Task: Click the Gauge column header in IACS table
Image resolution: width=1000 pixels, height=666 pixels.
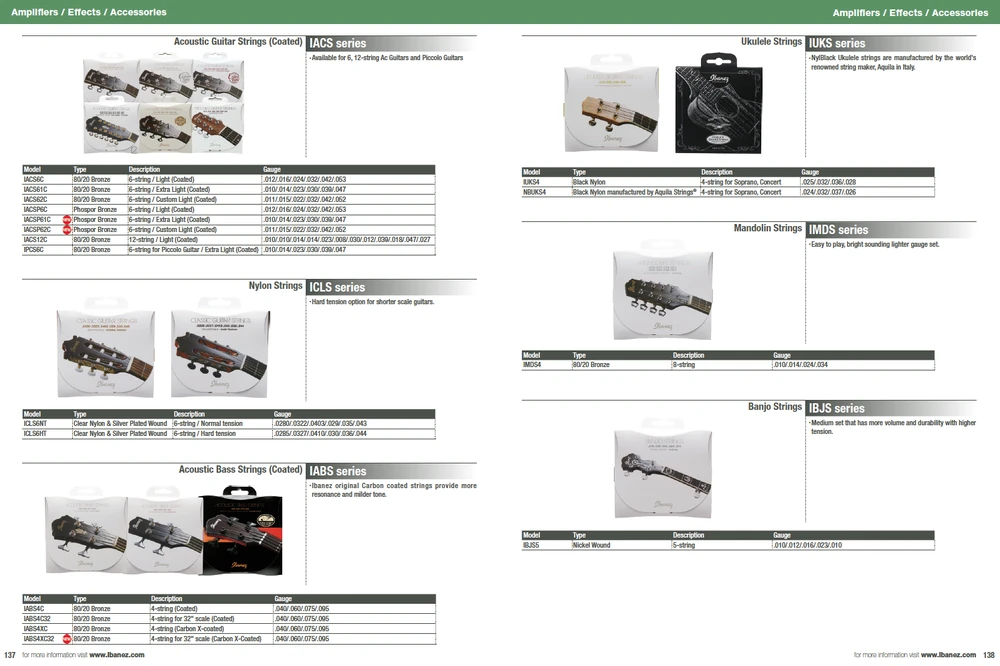Action: click(x=272, y=170)
